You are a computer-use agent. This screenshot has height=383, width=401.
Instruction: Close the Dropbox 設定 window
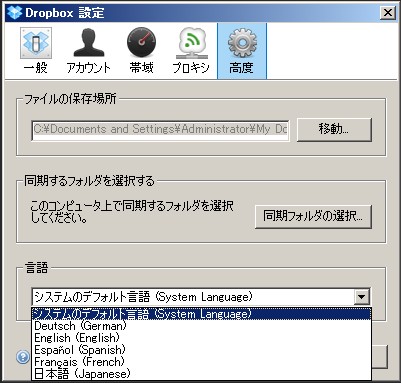[388, 13]
